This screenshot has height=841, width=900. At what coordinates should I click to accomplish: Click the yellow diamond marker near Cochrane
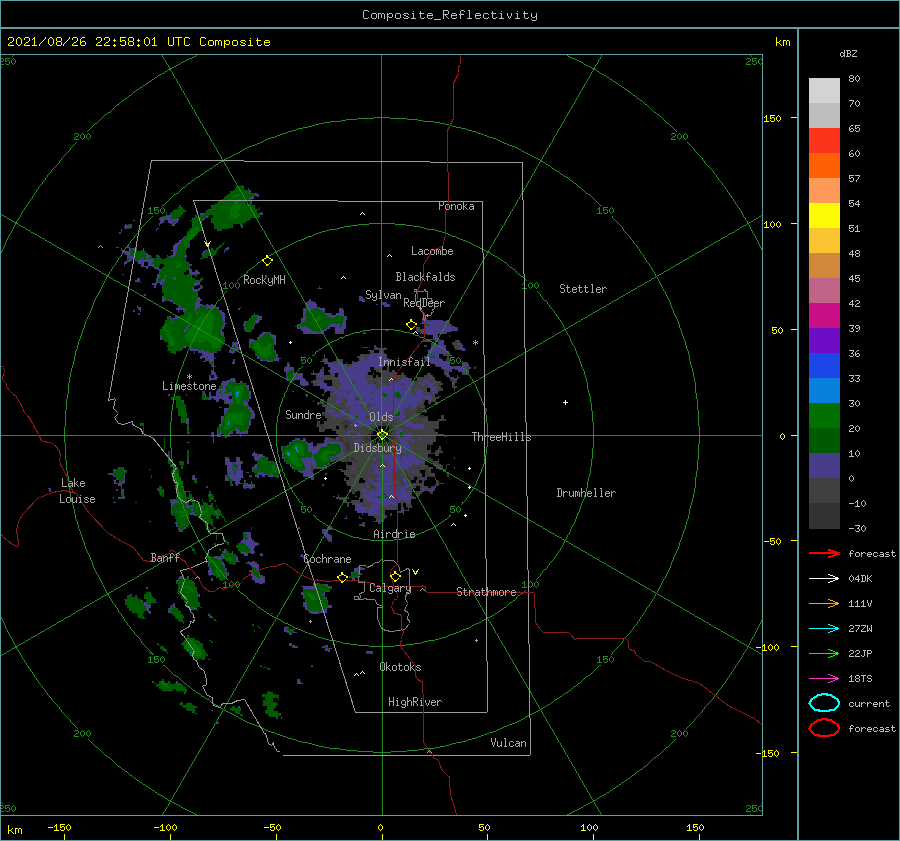pos(342,578)
